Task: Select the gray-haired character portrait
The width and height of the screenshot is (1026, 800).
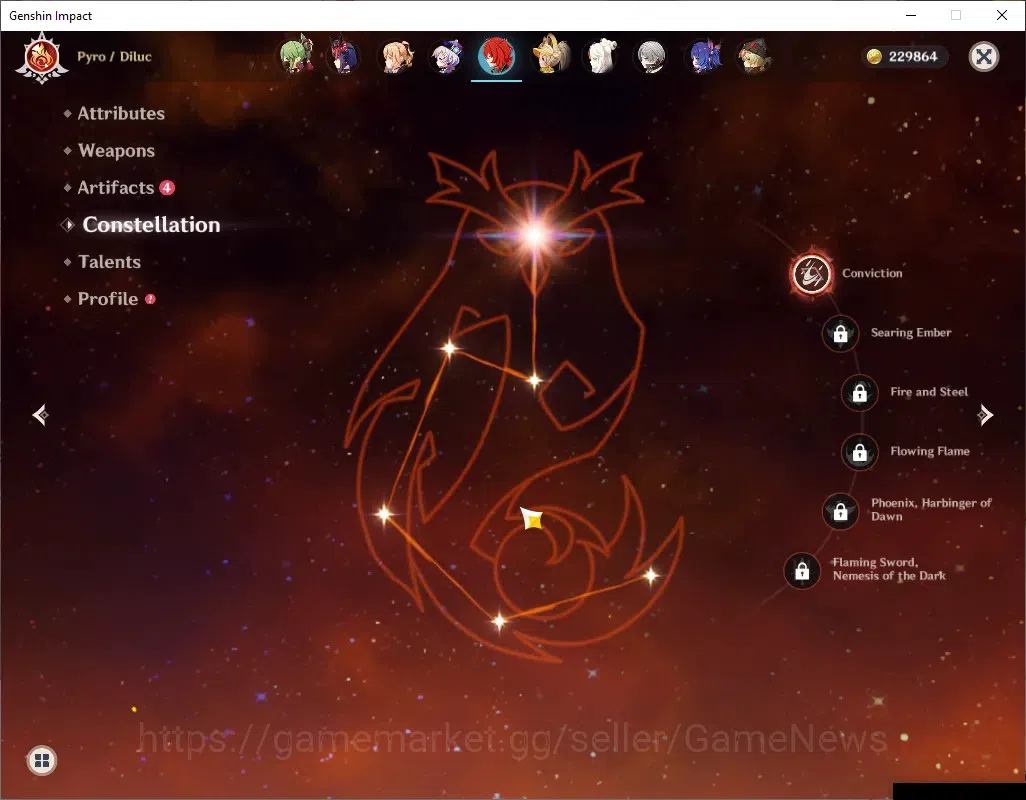Action: tap(651, 56)
